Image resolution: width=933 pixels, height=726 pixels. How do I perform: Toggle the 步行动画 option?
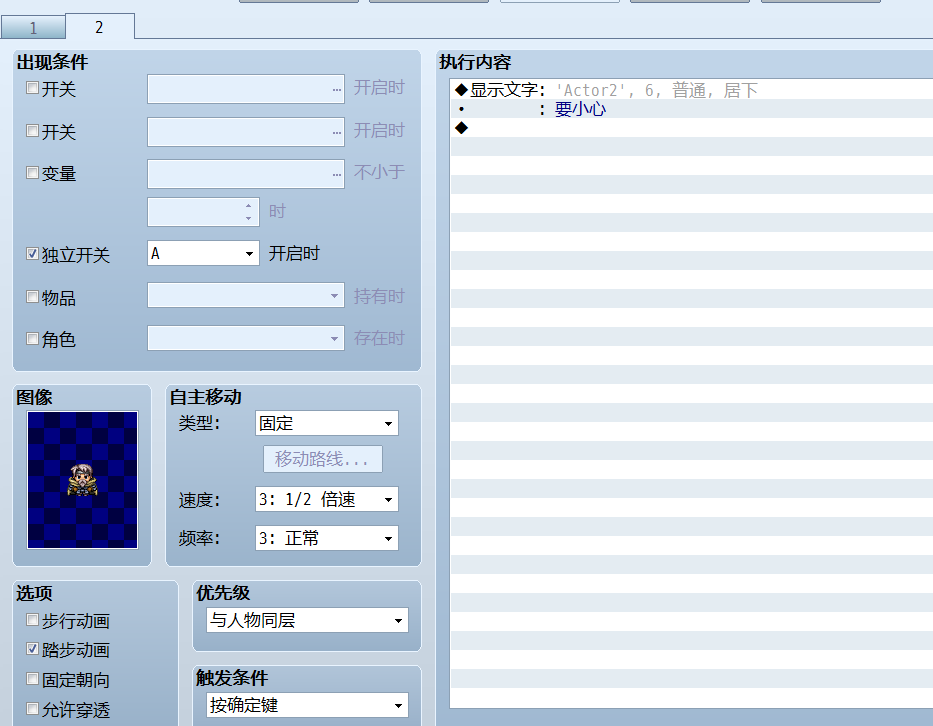click(x=33, y=620)
